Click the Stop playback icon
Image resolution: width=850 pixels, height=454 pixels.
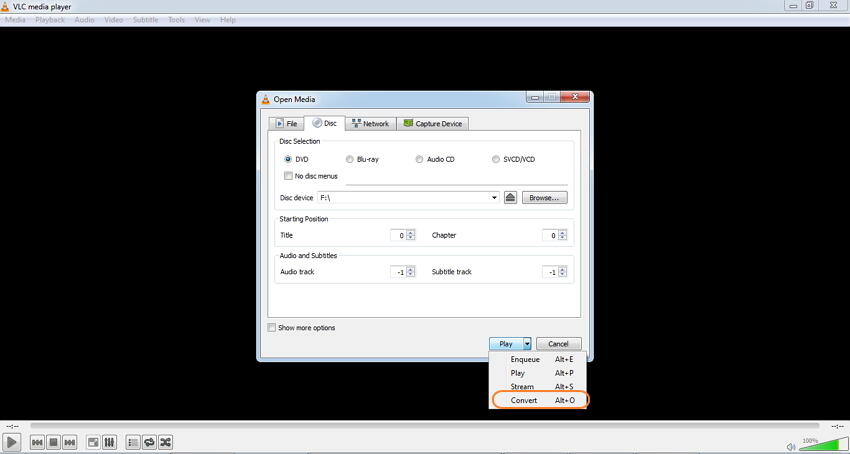point(53,443)
